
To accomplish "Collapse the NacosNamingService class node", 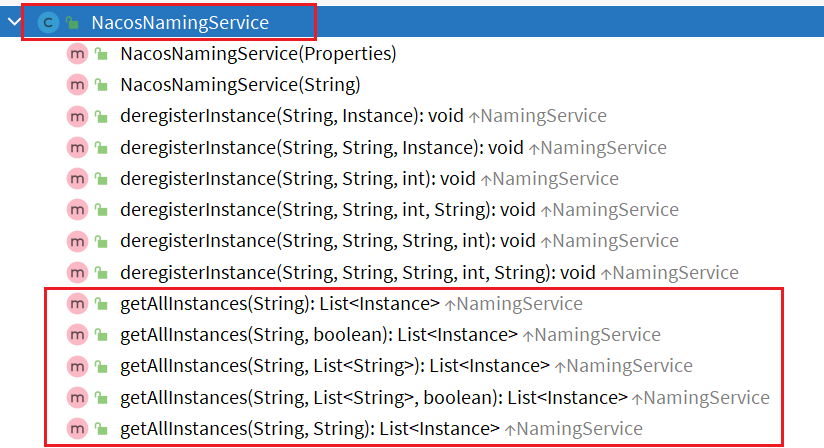I will 13,21.
